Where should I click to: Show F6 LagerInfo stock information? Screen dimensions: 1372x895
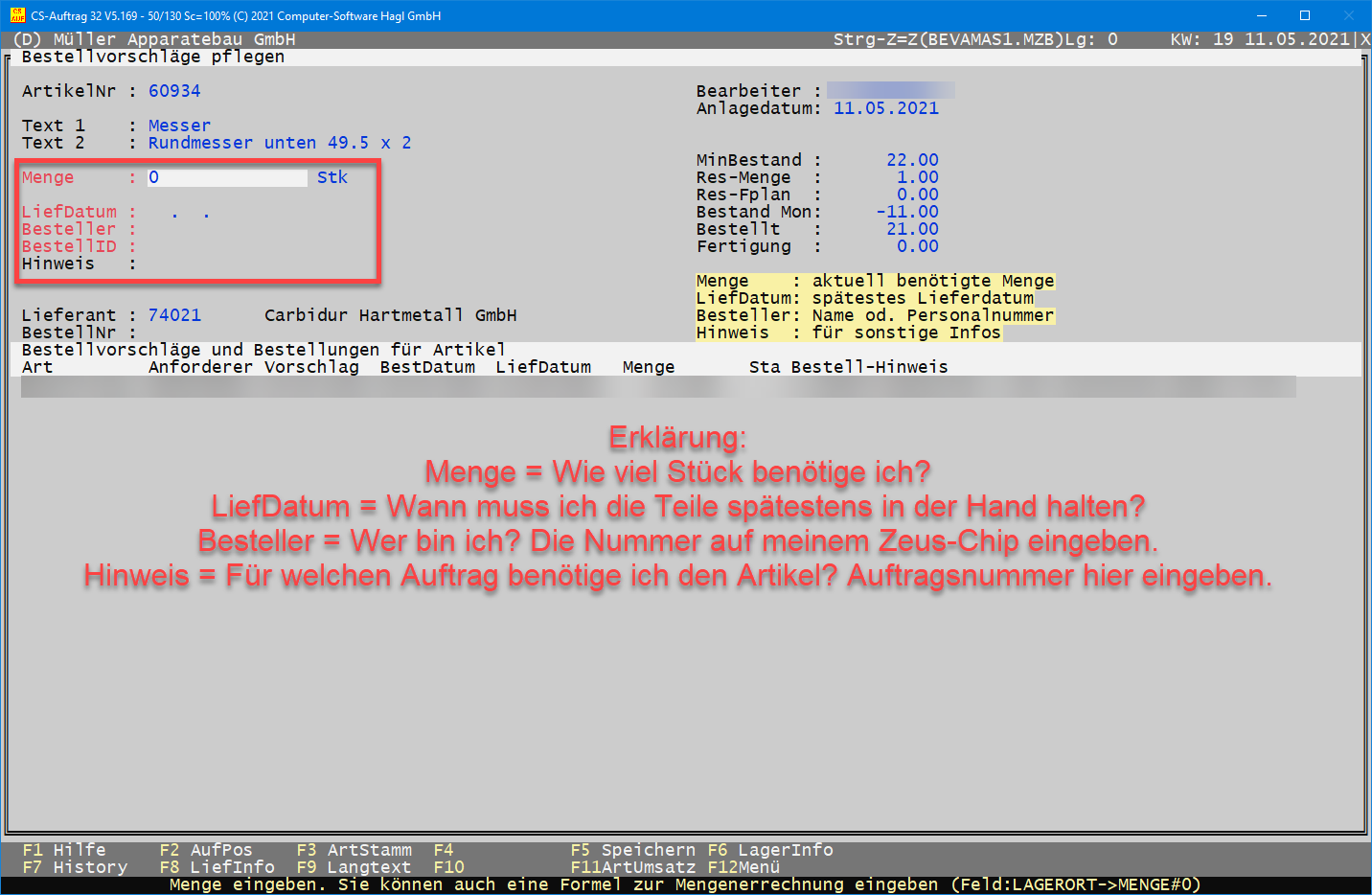(x=770, y=850)
